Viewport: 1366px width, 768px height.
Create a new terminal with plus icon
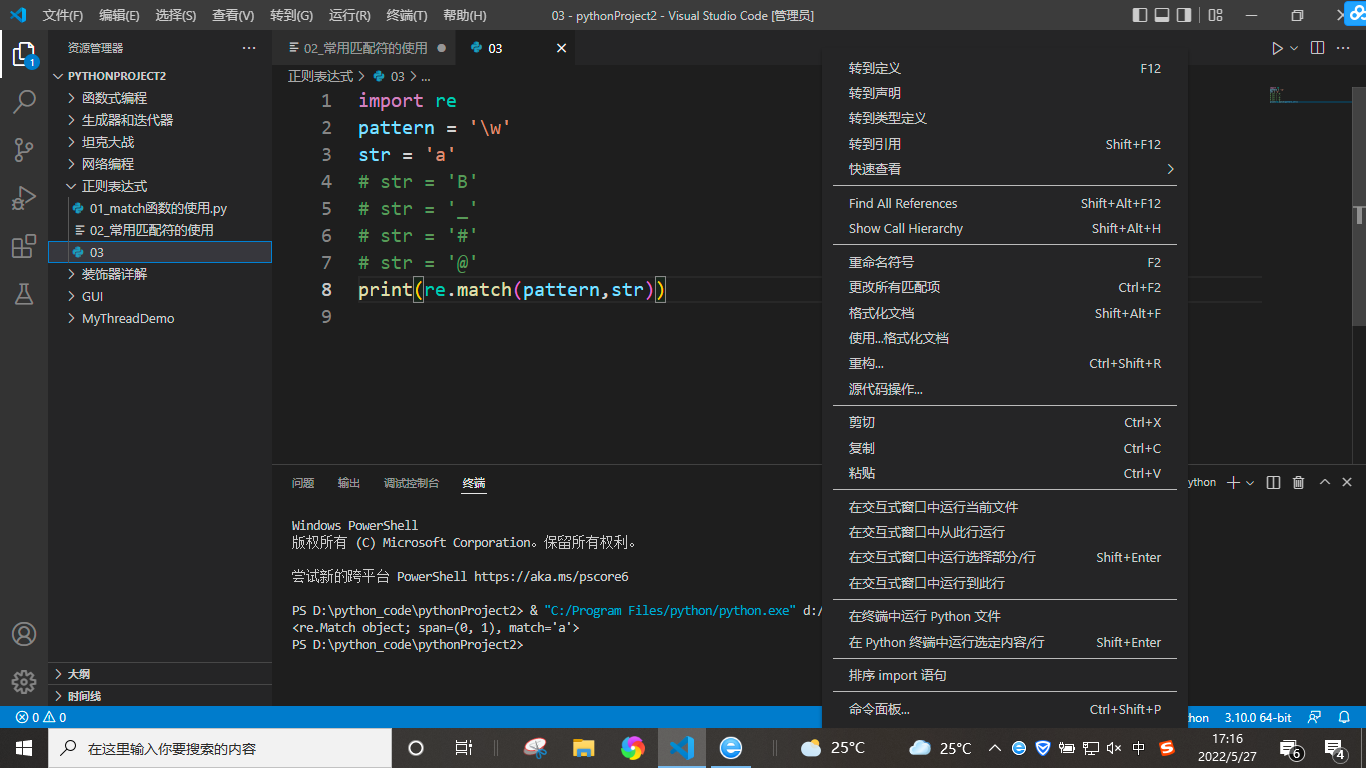[1233, 482]
